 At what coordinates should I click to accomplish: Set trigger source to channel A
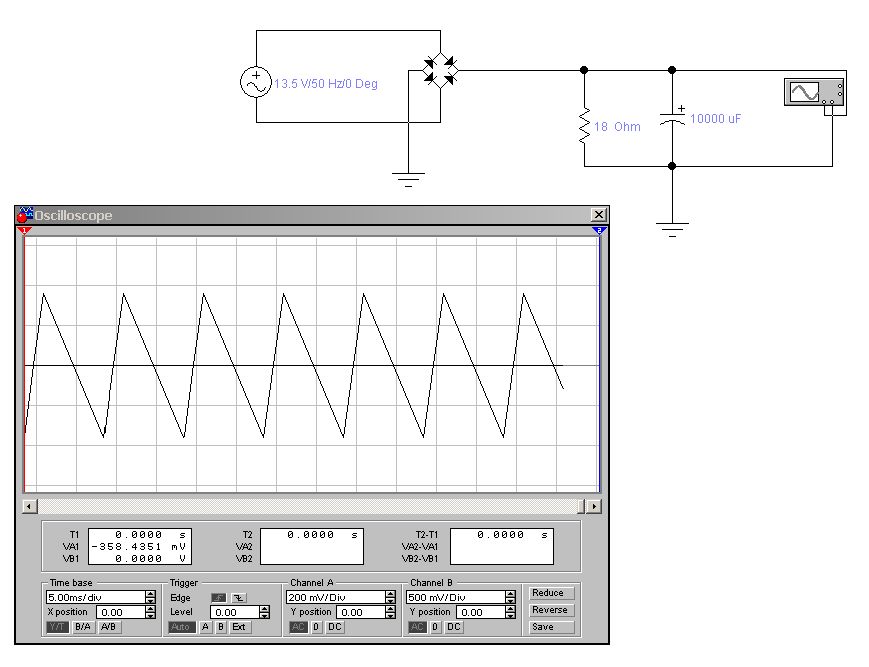[206, 627]
